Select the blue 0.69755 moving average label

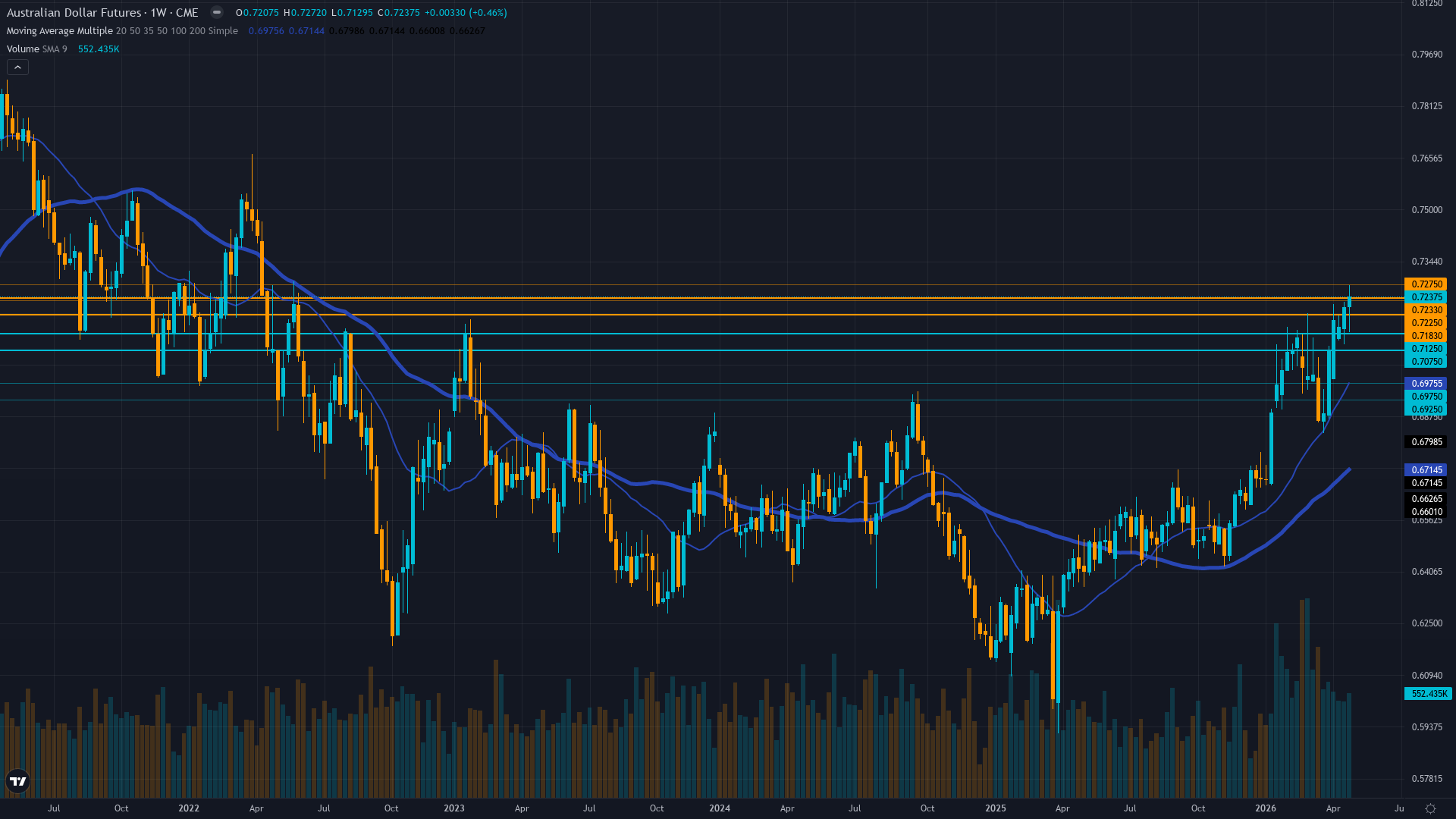click(x=1426, y=384)
